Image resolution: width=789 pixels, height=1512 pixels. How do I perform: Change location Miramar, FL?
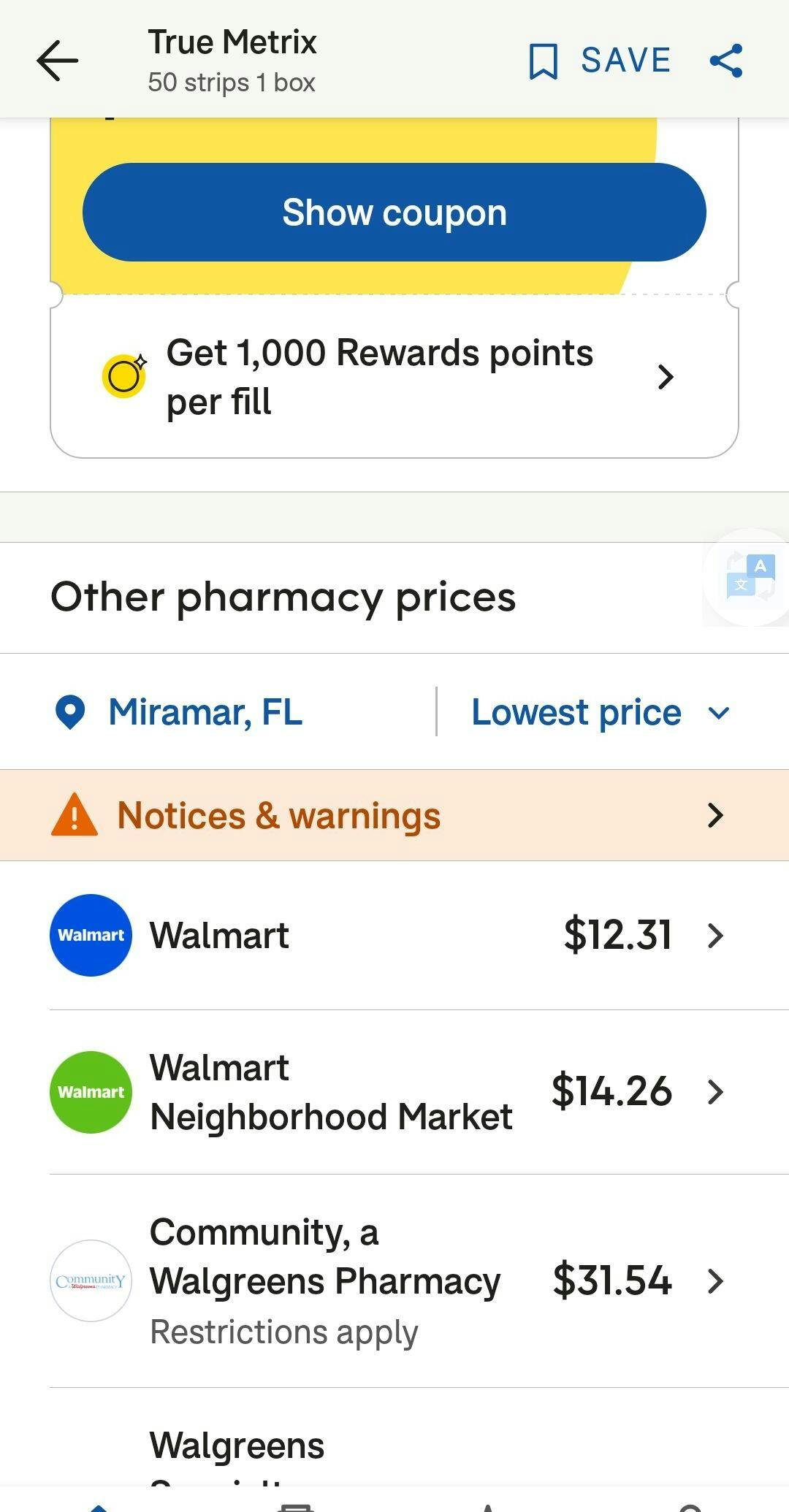205,712
